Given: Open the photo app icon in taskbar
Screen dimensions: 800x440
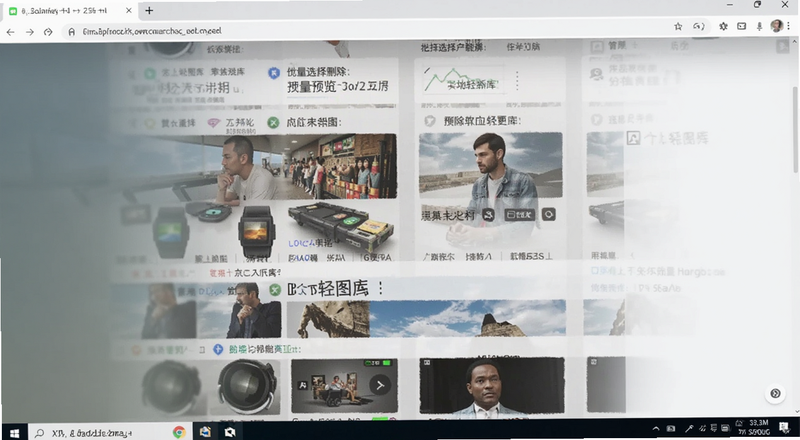Looking at the screenshot, I should pyautogui.click(x=205, y=432).
